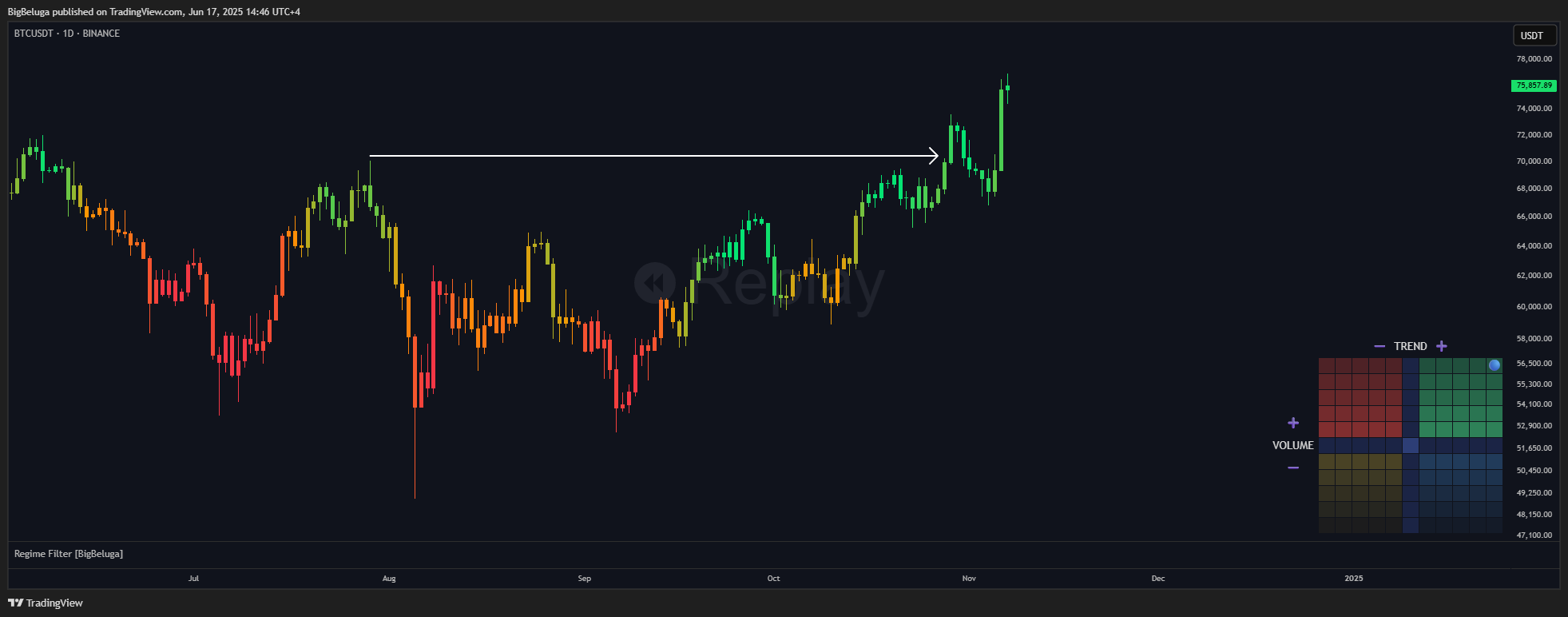1568x617 pixels.
Task: Click the 56,500.00 price axis label
Action: [1534, 364]
